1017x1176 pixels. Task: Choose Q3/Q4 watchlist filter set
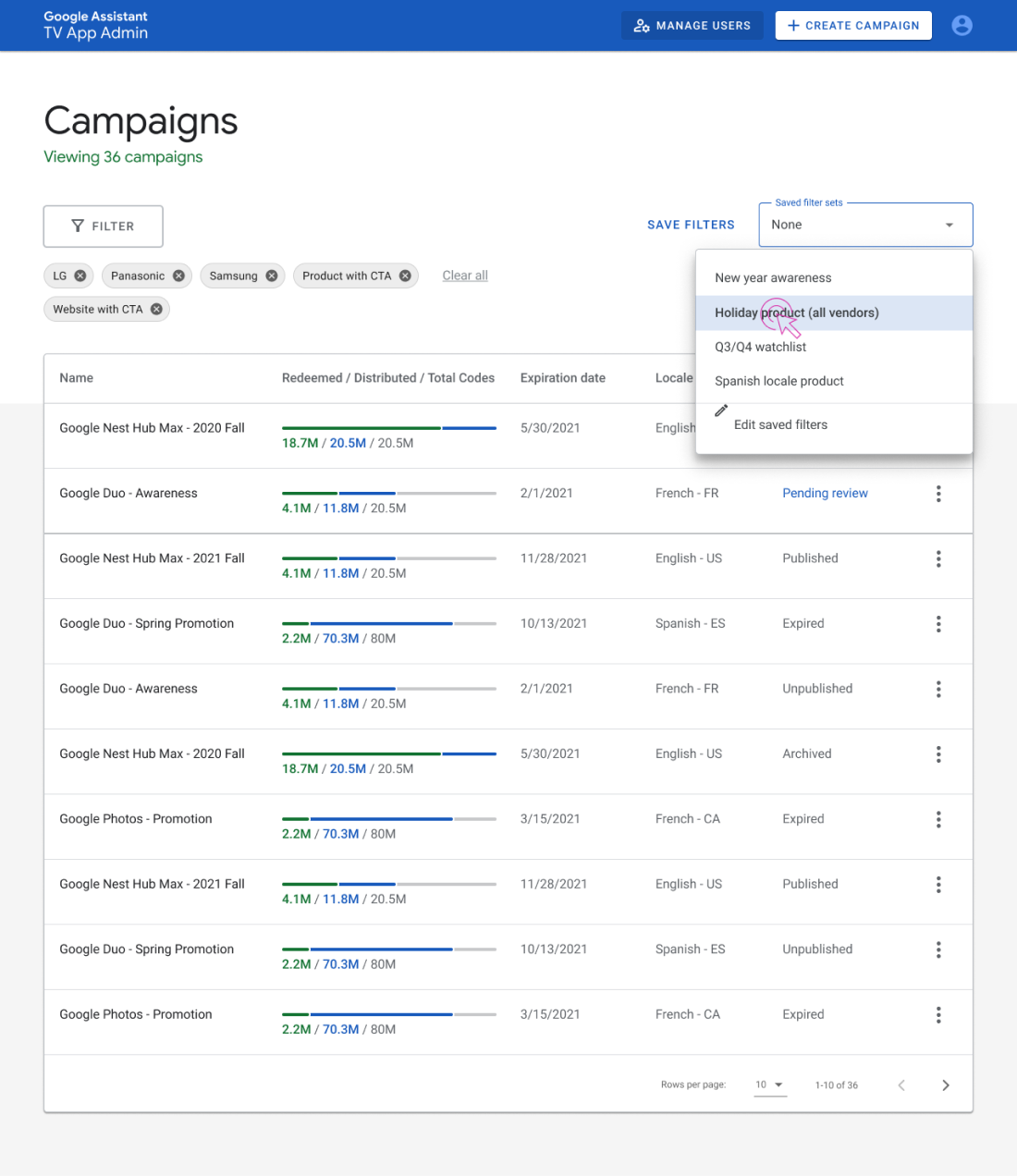click(x=834, y=347)
